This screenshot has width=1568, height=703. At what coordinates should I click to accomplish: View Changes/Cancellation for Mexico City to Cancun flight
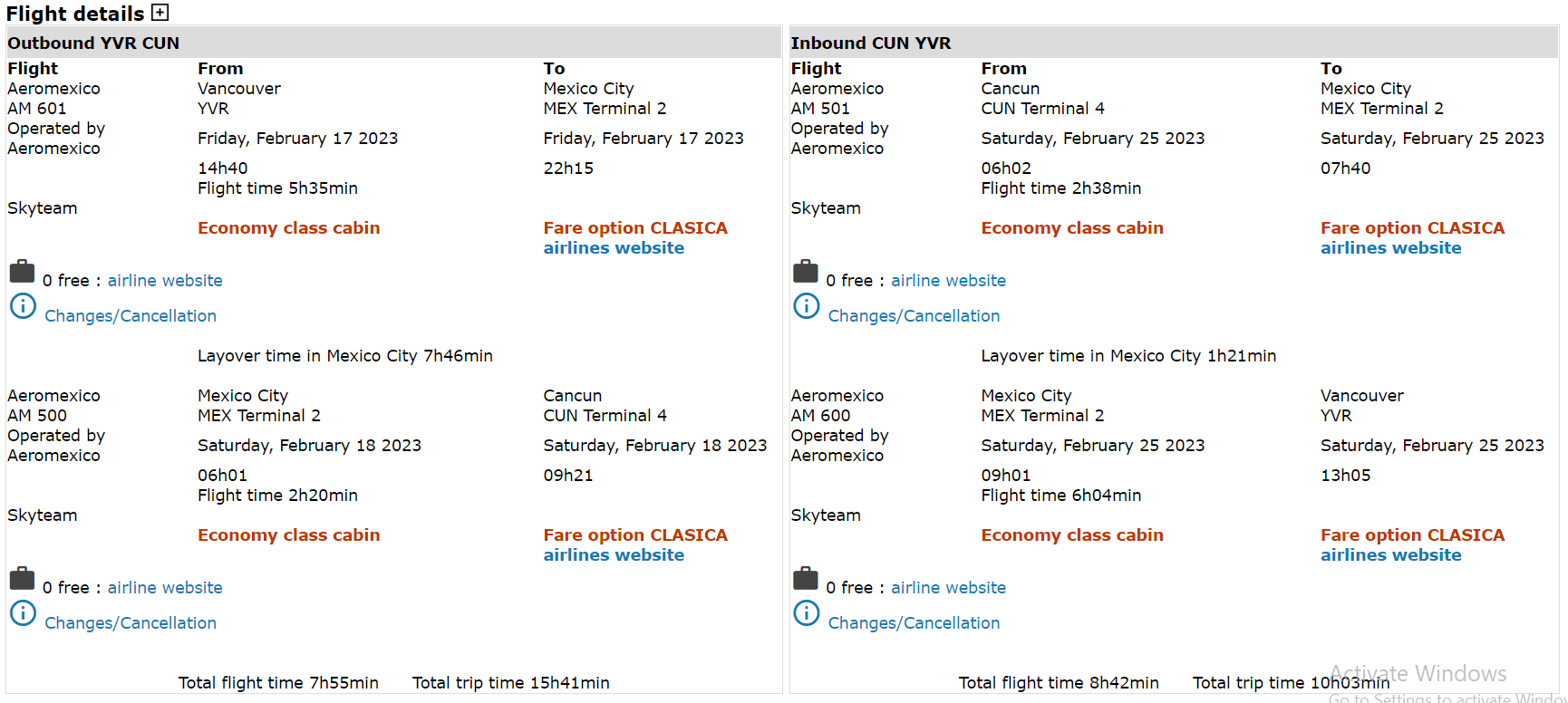coord(131,623)
